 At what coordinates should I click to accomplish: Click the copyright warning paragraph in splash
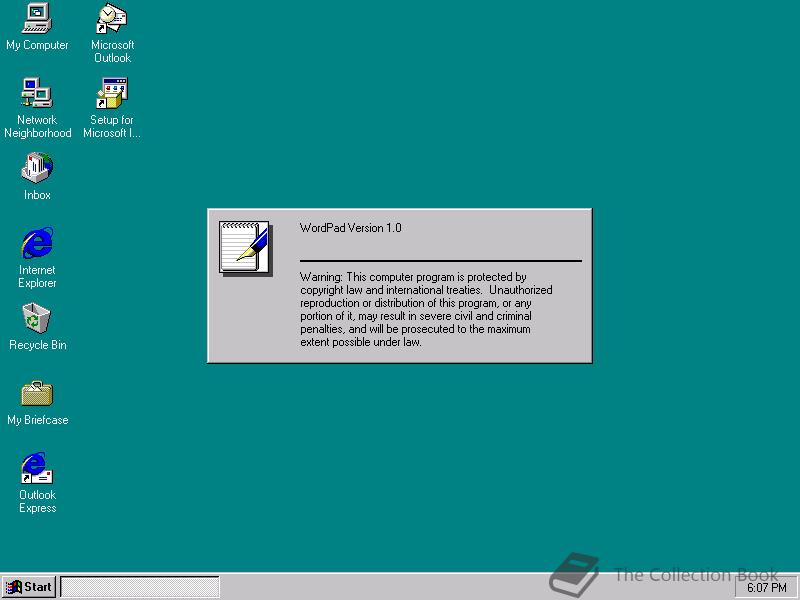click(426, 309)
